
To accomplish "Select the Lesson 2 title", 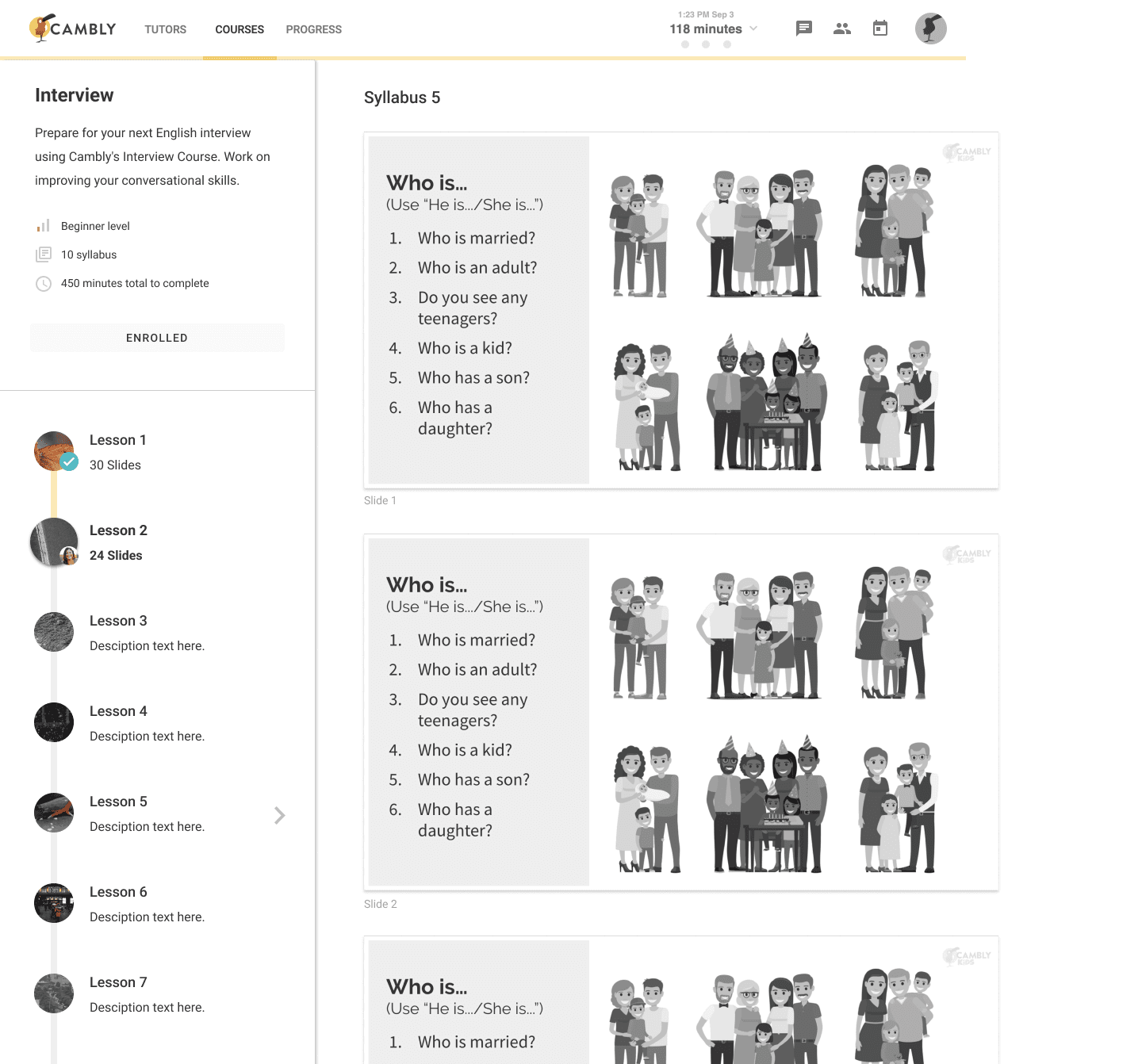I will click(118, 530).
